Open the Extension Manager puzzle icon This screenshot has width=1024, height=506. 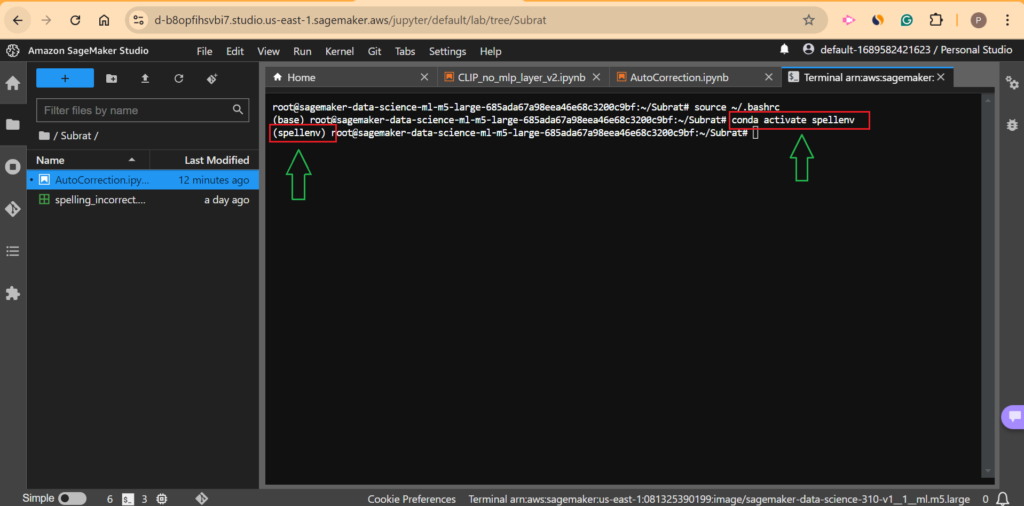[x=13, y=293]
